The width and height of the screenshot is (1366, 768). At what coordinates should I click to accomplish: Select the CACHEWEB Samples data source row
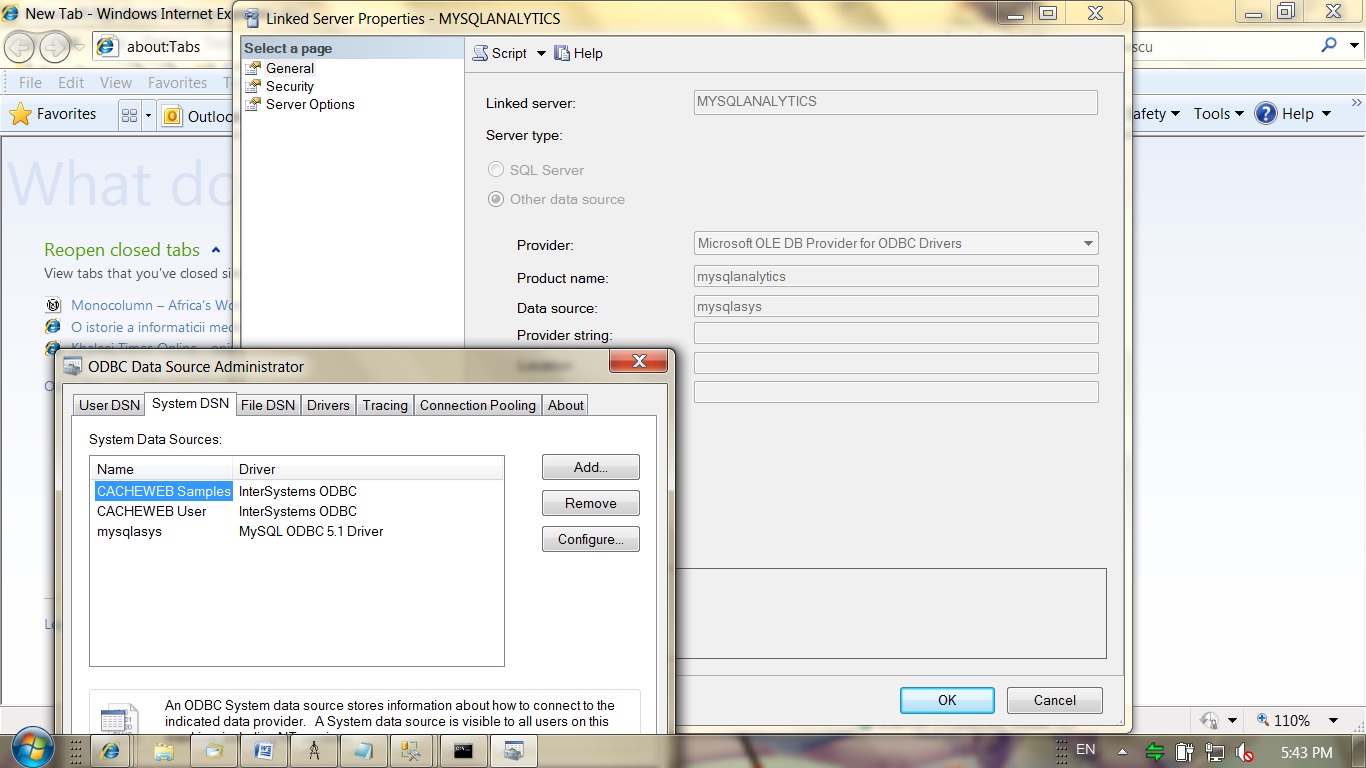(297, 491)
